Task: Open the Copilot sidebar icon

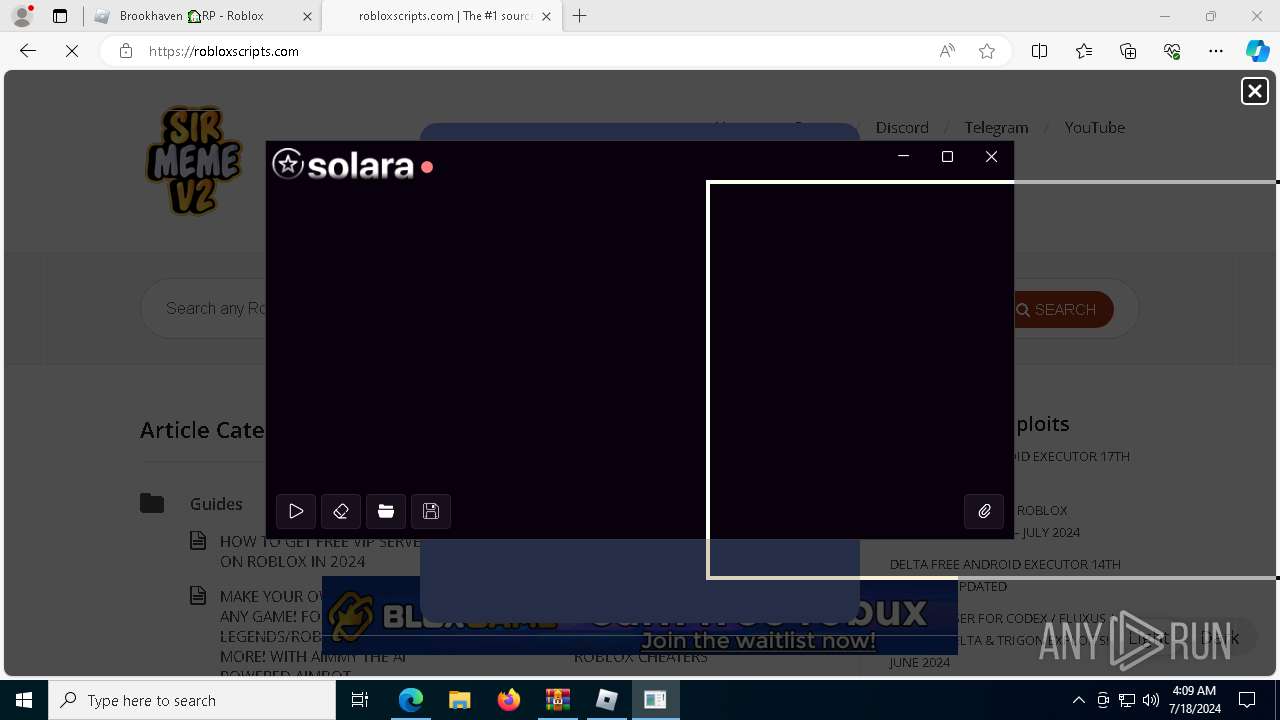Action: (x=1257, y=51)
